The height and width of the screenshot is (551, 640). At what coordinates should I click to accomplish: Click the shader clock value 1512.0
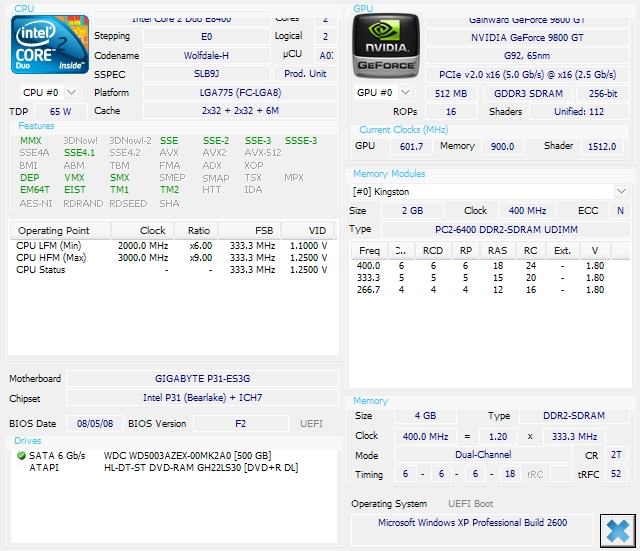click(602, 147)
